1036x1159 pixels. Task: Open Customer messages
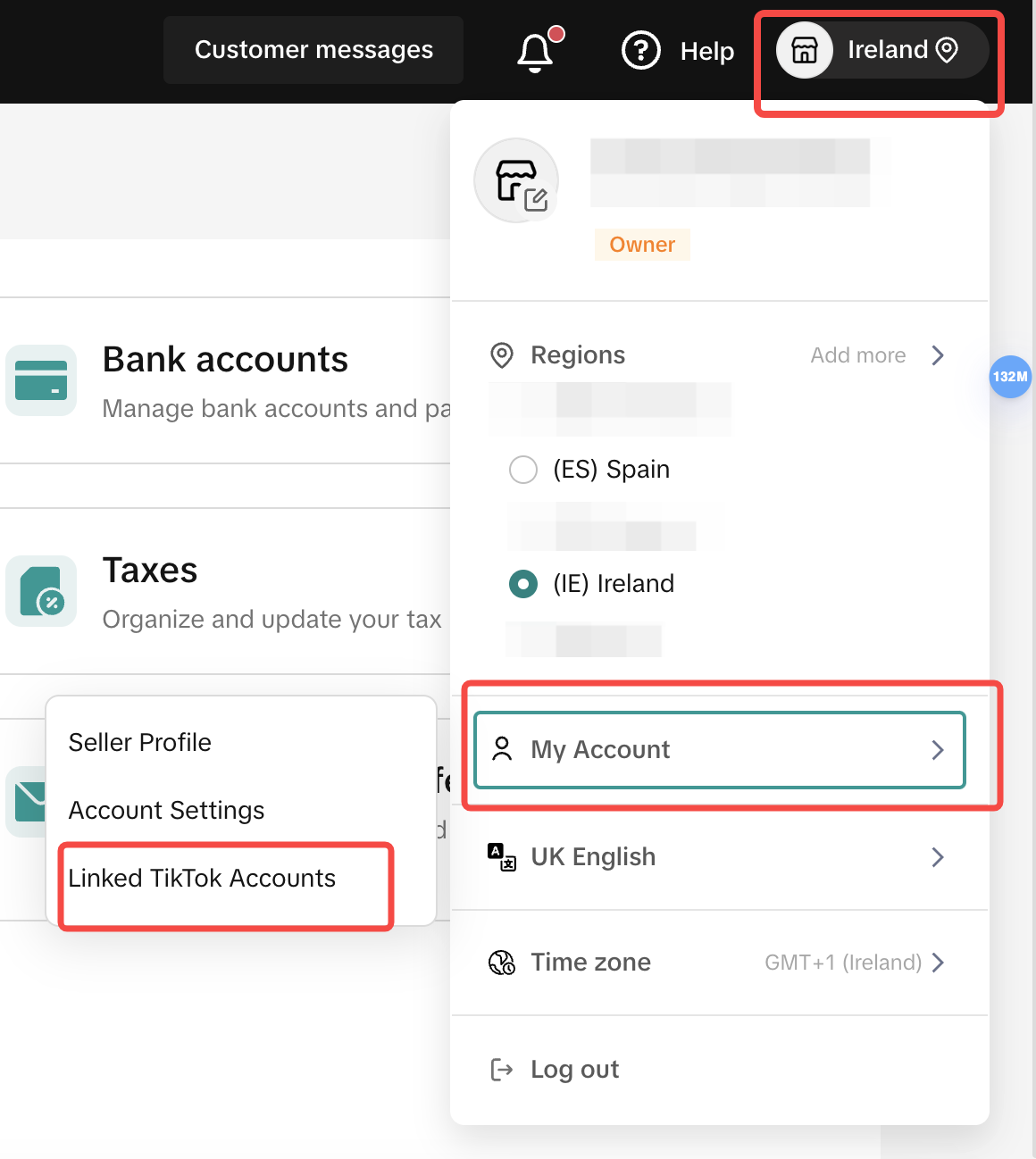pyautogui.click(x=313, y=50)
